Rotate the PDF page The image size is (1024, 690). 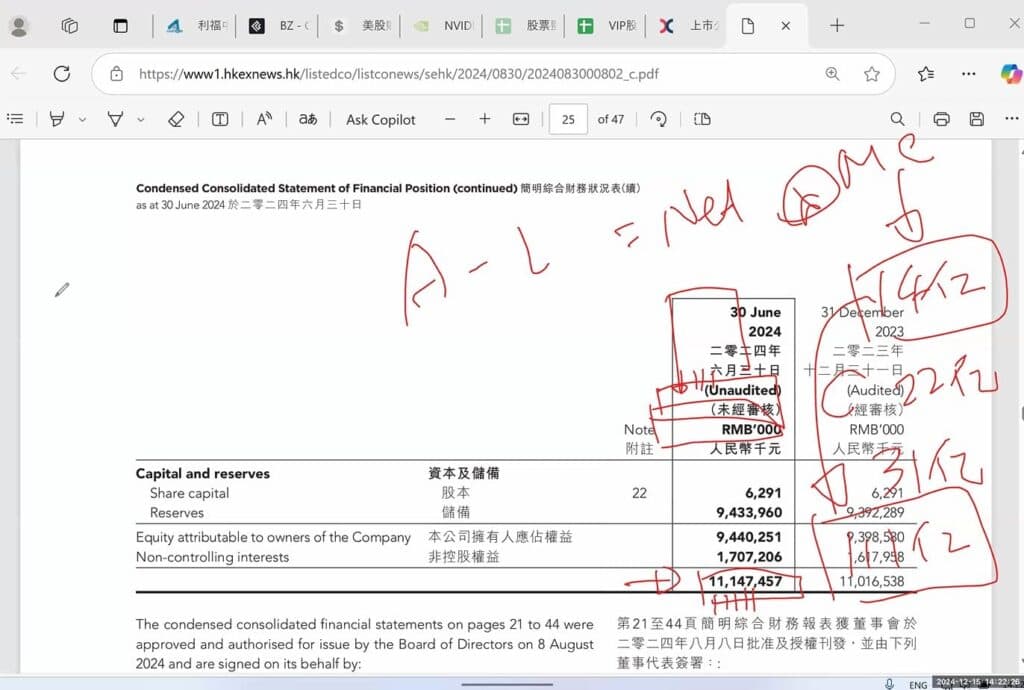point(658,119)
